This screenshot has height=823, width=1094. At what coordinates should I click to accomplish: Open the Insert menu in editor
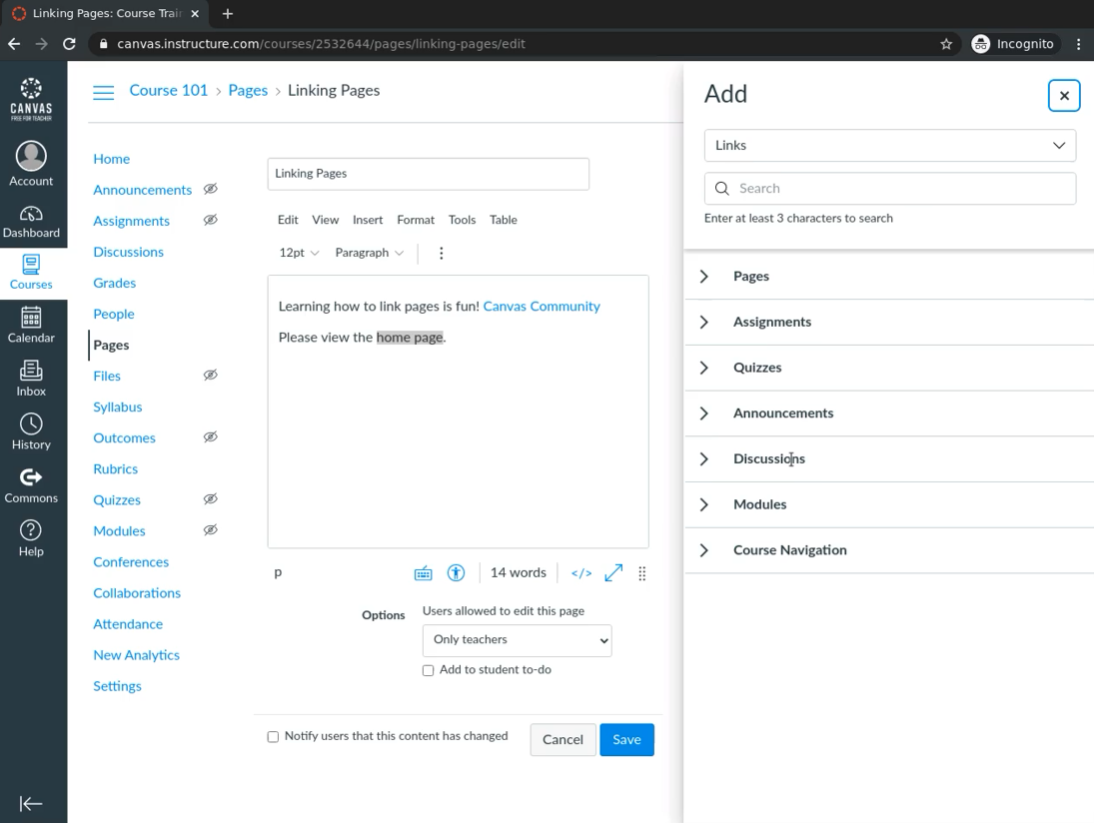pyautogui.click(x=368, y=220)
